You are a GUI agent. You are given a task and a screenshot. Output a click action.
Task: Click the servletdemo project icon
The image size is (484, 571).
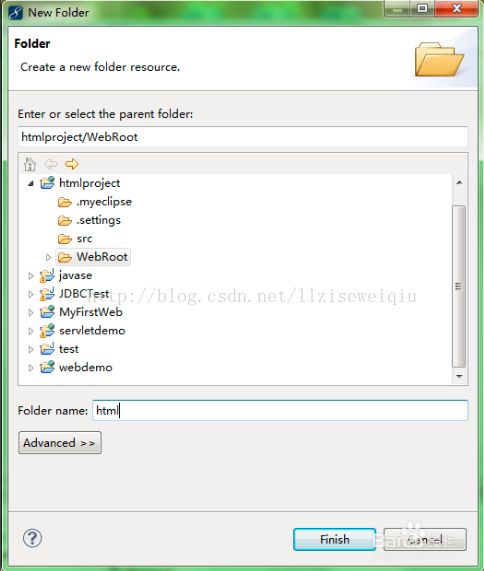(47, 331)
